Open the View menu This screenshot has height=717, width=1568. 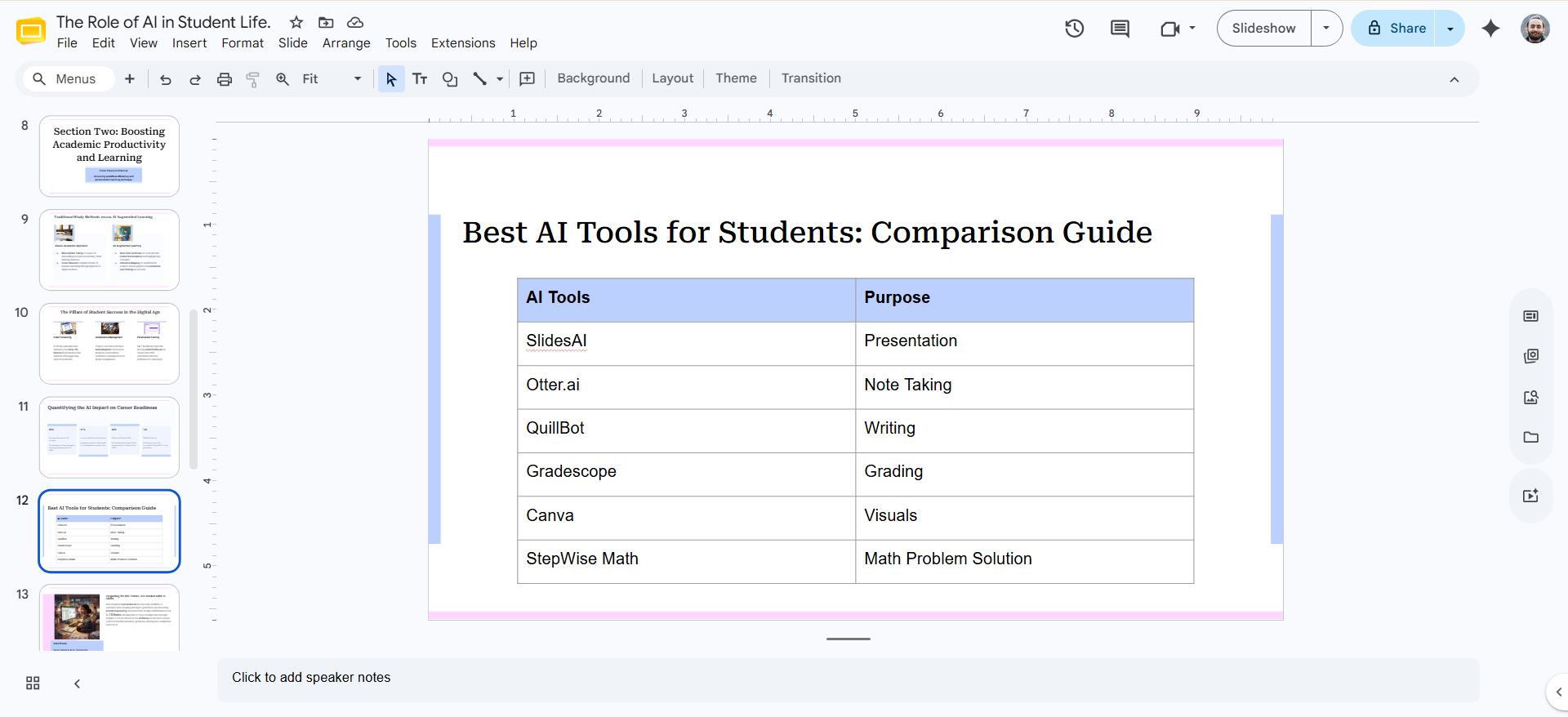click(x=144, y=43)
